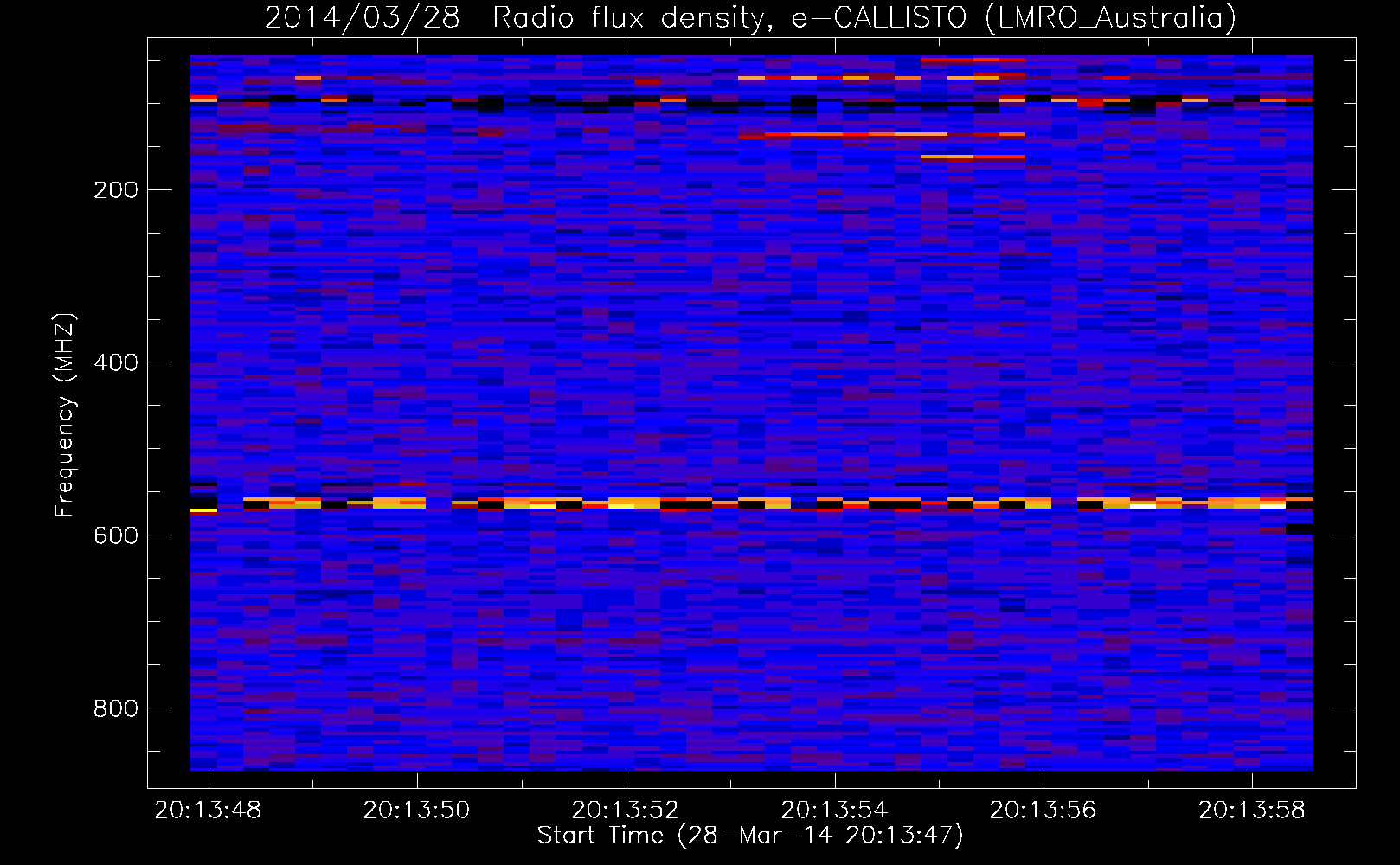Click the 20:13:54 time tick label
1400x865 pixels.
(x=834, y=810)
